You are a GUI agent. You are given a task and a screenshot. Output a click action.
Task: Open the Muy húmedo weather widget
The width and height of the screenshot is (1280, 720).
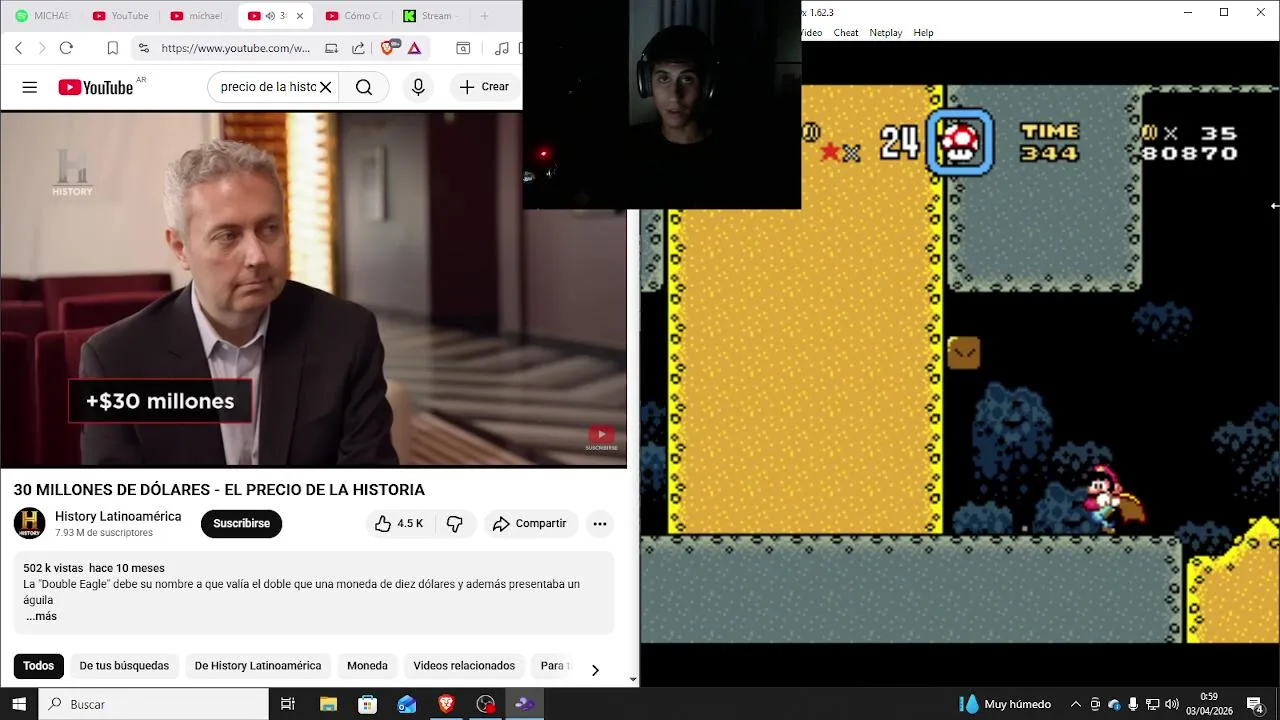[1005, 704]
